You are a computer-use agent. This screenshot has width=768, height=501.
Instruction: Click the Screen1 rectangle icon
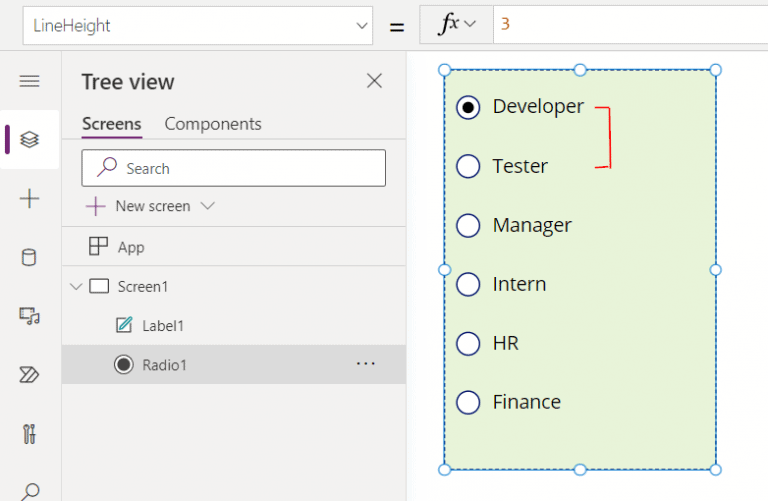tap(99, 286)
